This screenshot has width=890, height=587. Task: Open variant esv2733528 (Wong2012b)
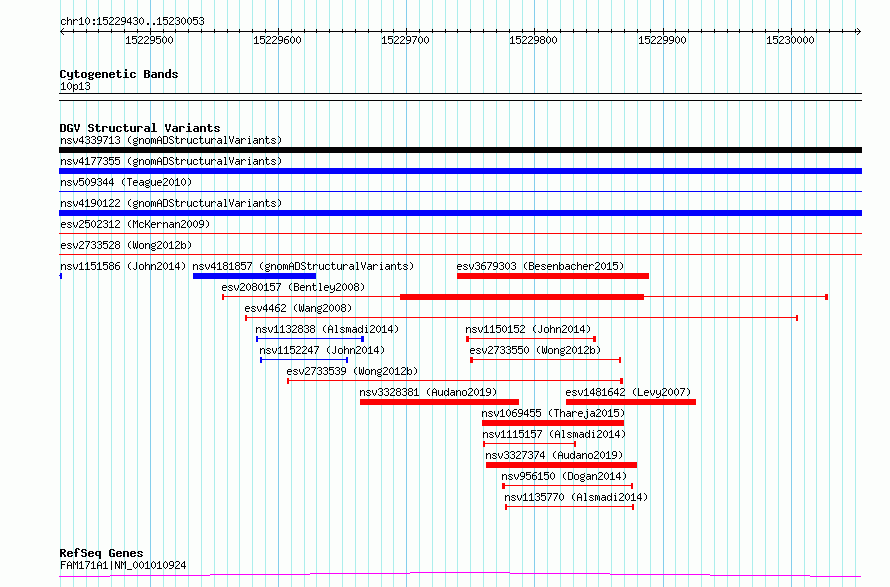126,245
